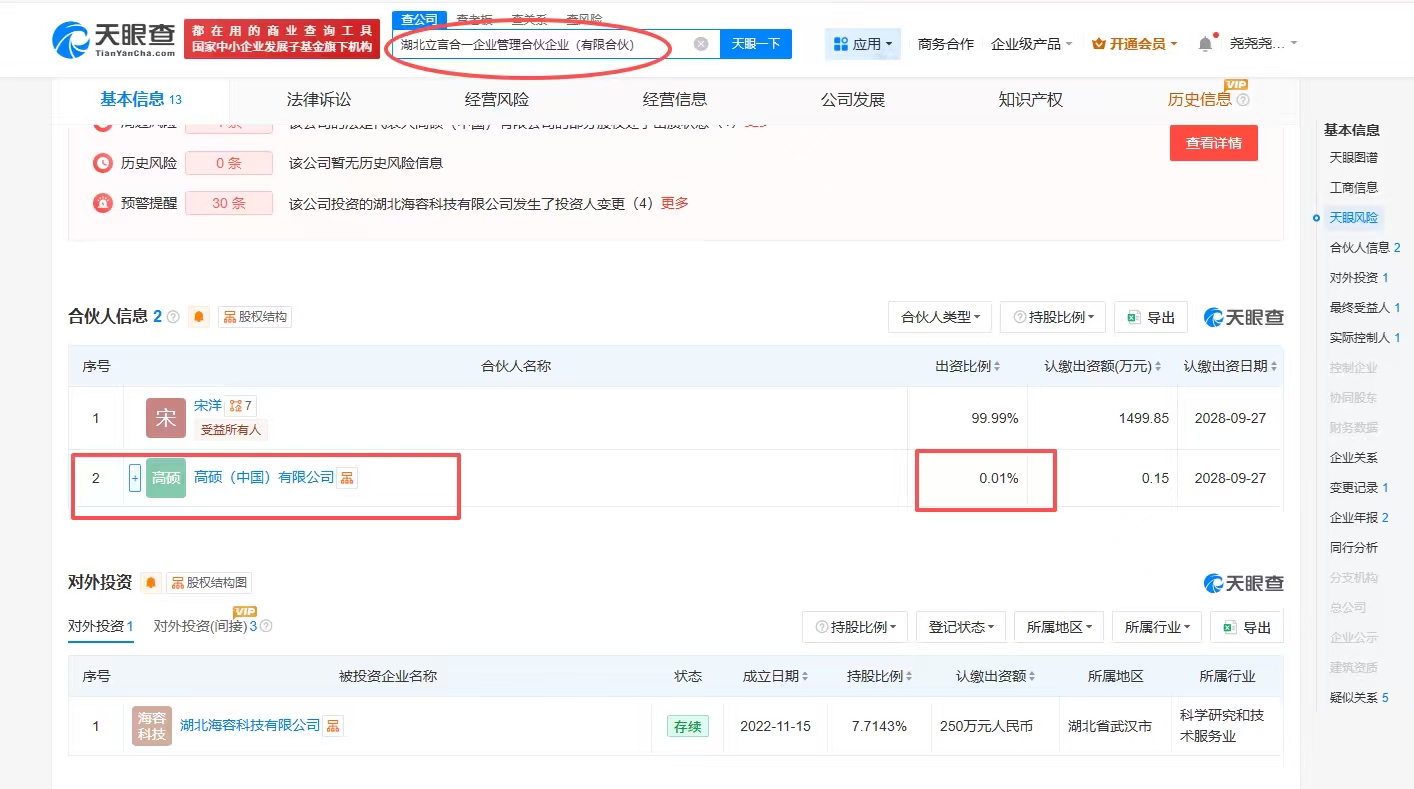Jump to 天眼图谱 in side nav
Screen dimensions: 1414x789
pos(1353,158)
